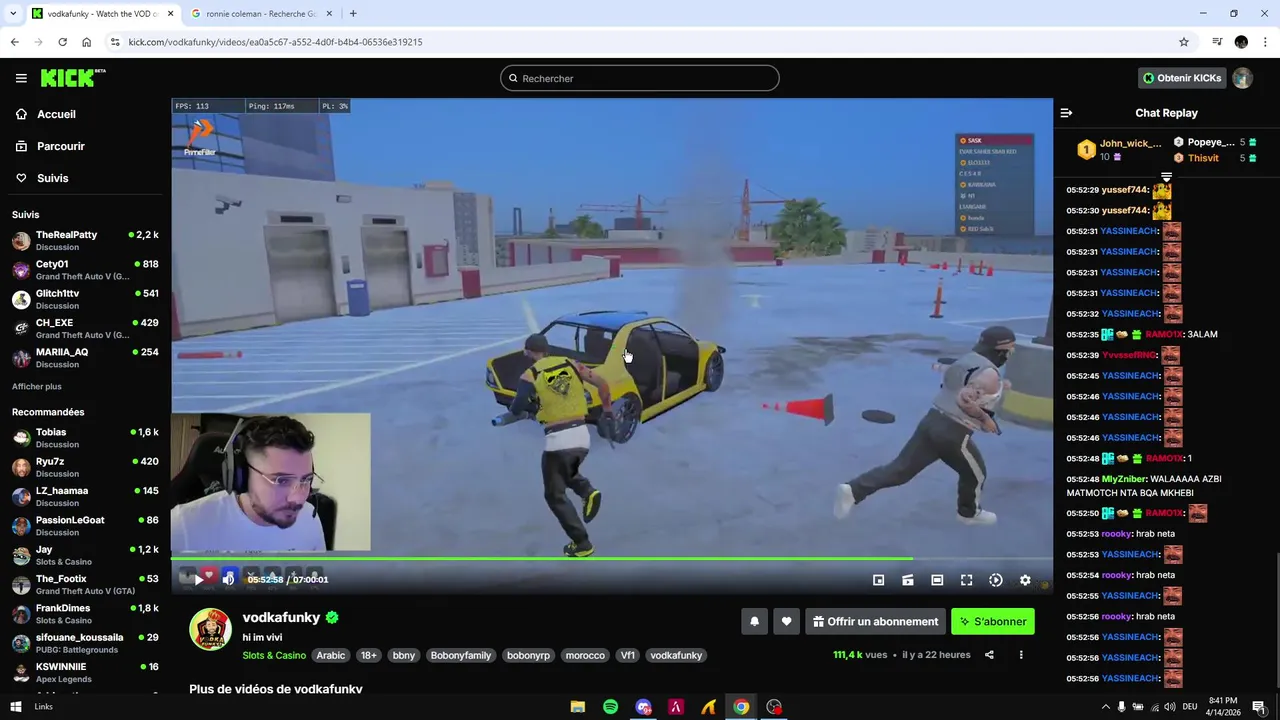The image size is (1280, 720).
Task: Click the notification bell for vodkafunky
Action: point(754,622)
